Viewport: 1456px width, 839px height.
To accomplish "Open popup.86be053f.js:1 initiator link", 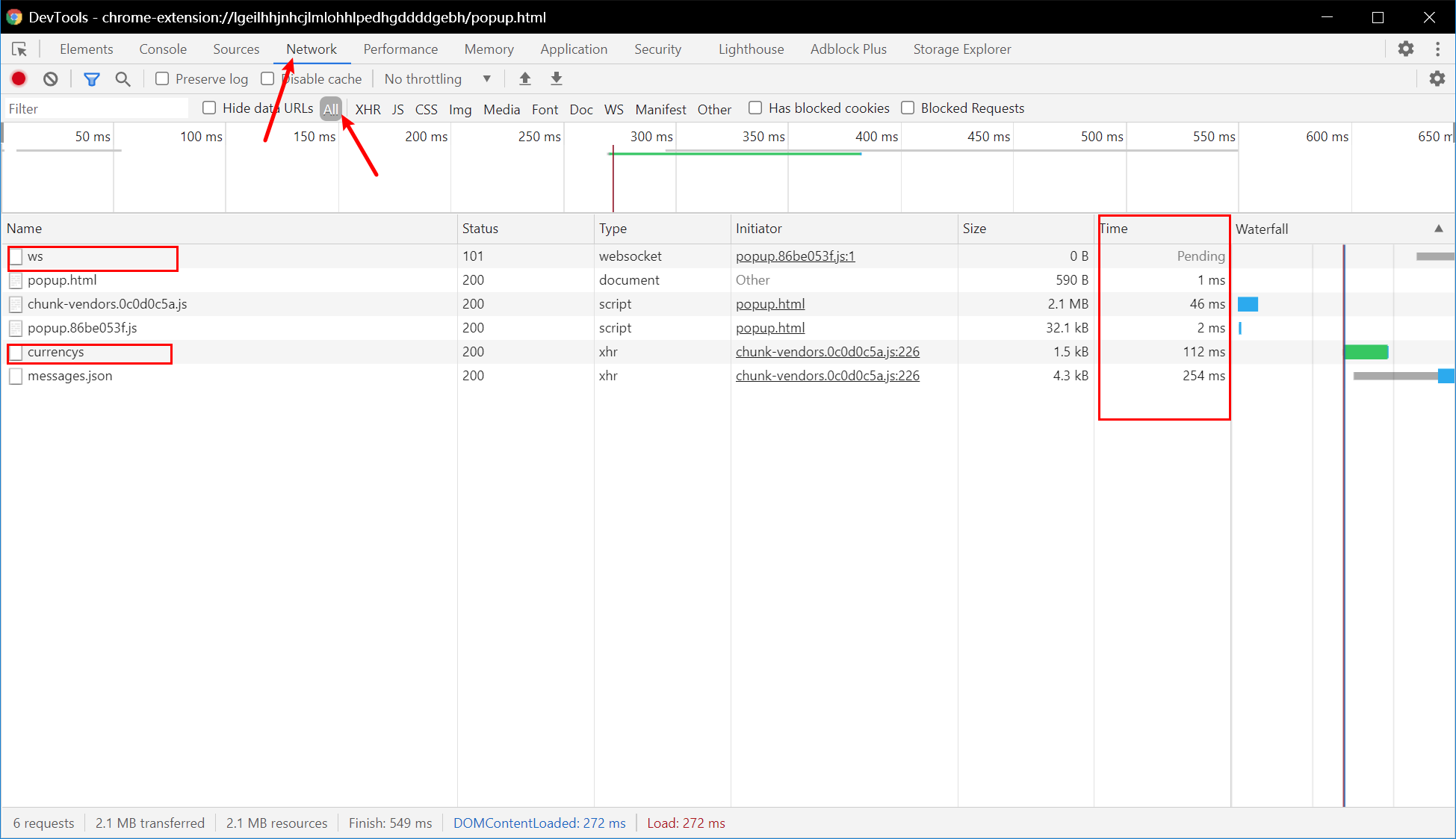I will [x=795, y=256].
